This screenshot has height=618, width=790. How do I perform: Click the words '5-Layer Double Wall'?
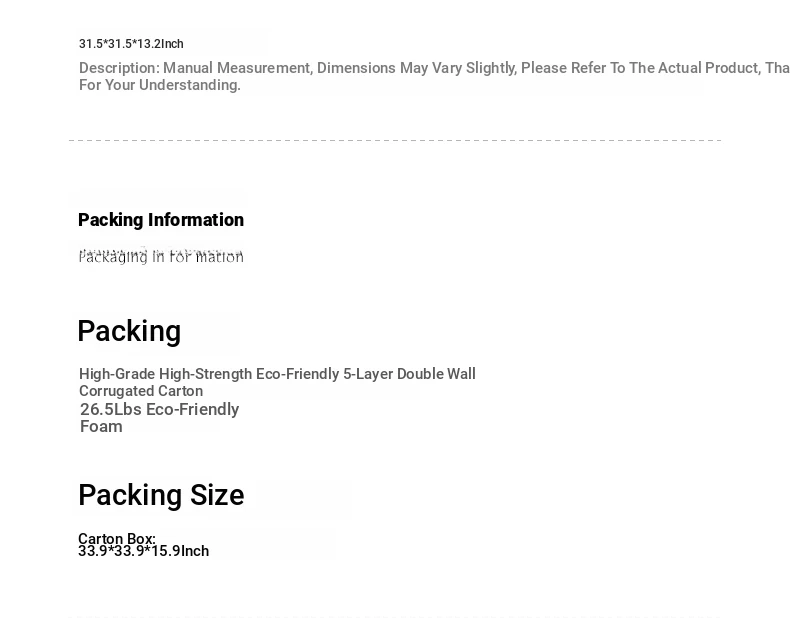[409, 374]
